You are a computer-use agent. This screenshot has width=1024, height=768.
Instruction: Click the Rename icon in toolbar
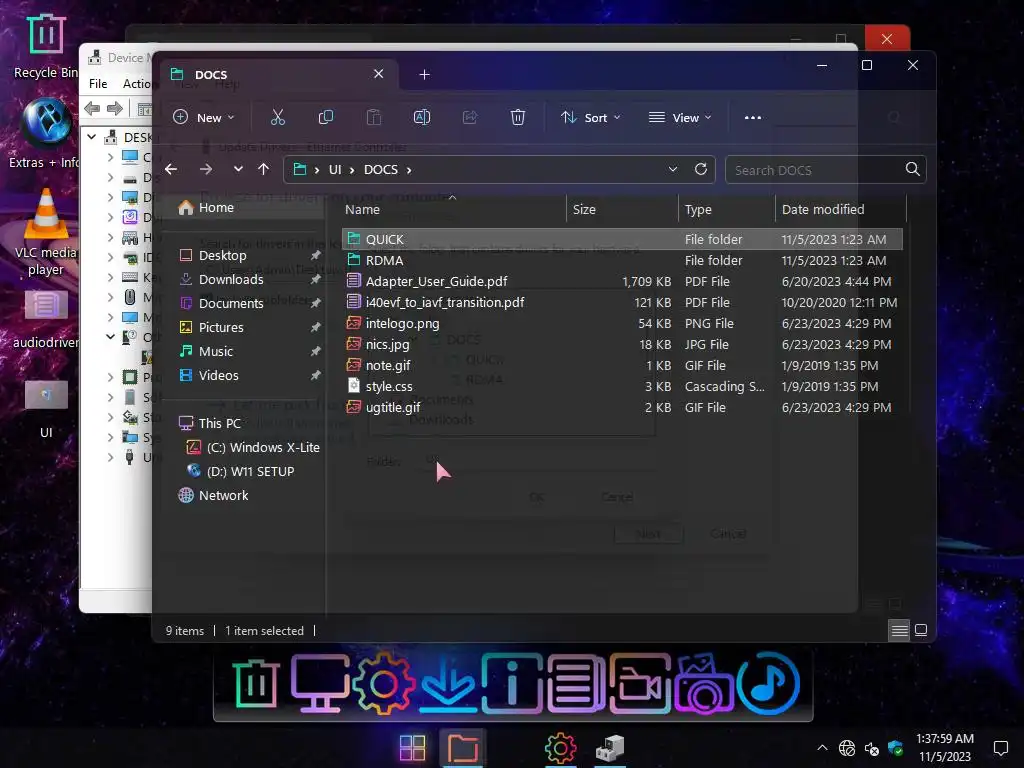[x=422, y=118]
